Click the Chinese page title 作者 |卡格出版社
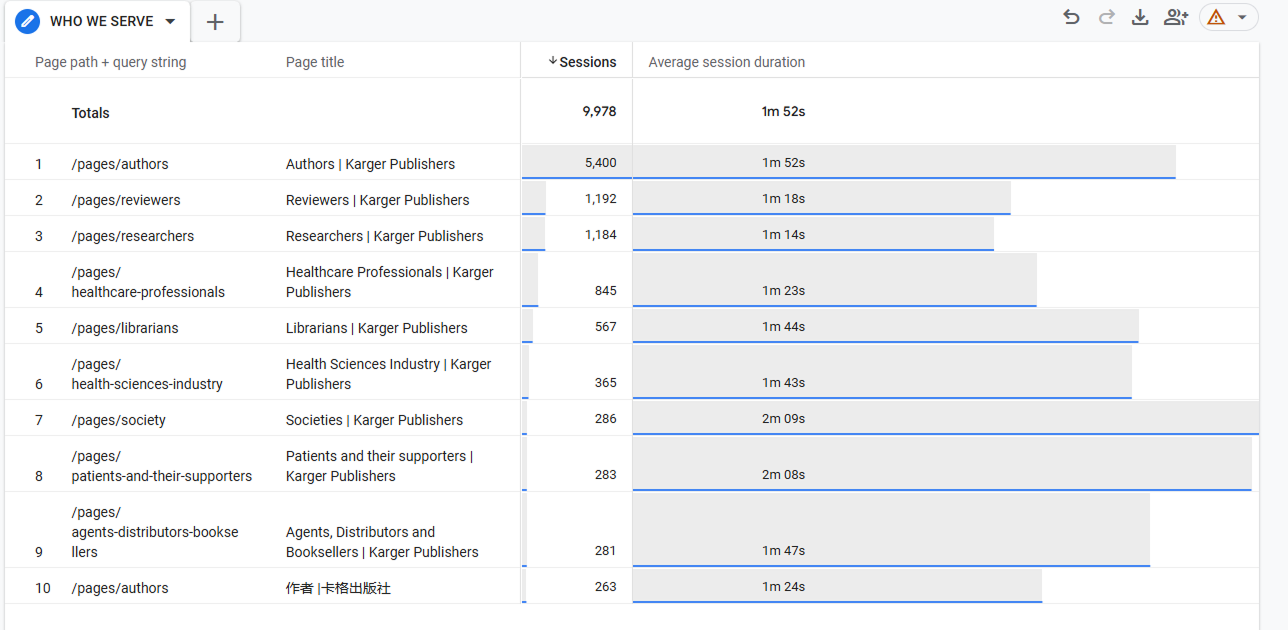Screen dimensions: 1288x630 338,588
